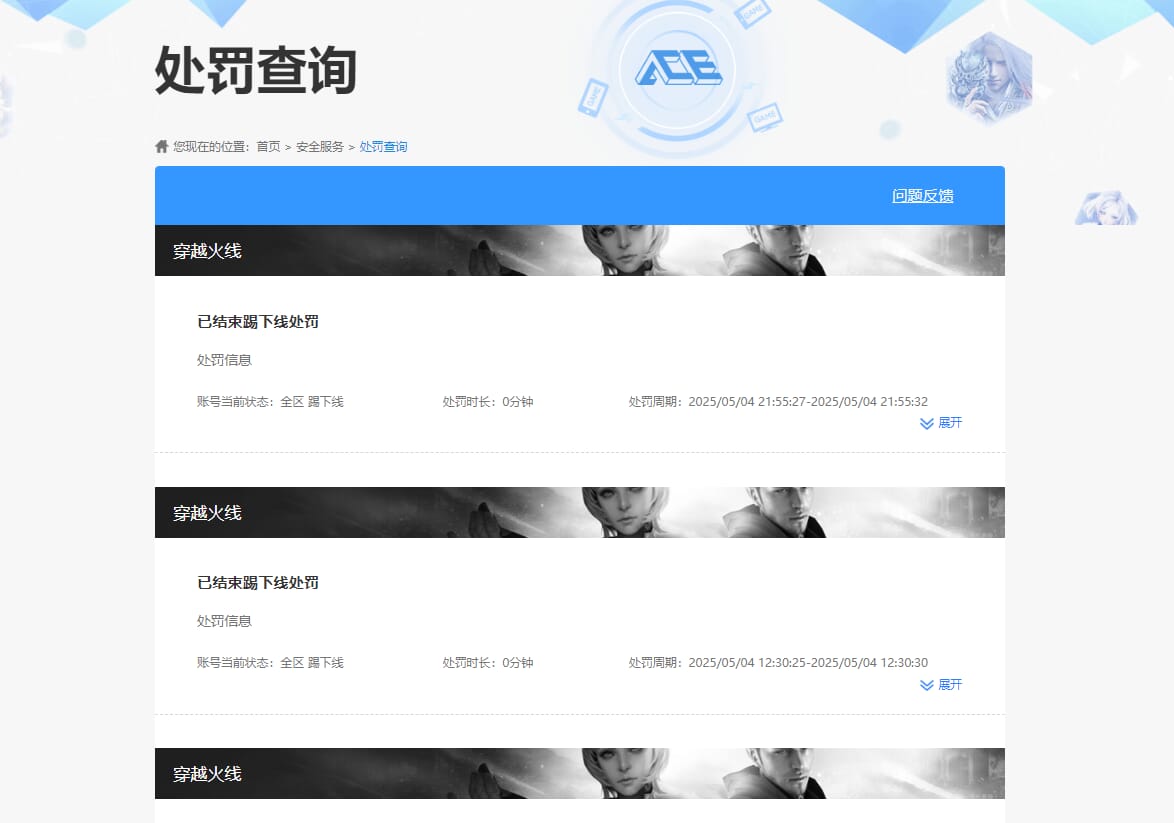This screenshot has width=1174, height=823.
Task: Click 处罚时长: 0分钟 in the second record
Action: pyautogui.click(x=487, y=663)
